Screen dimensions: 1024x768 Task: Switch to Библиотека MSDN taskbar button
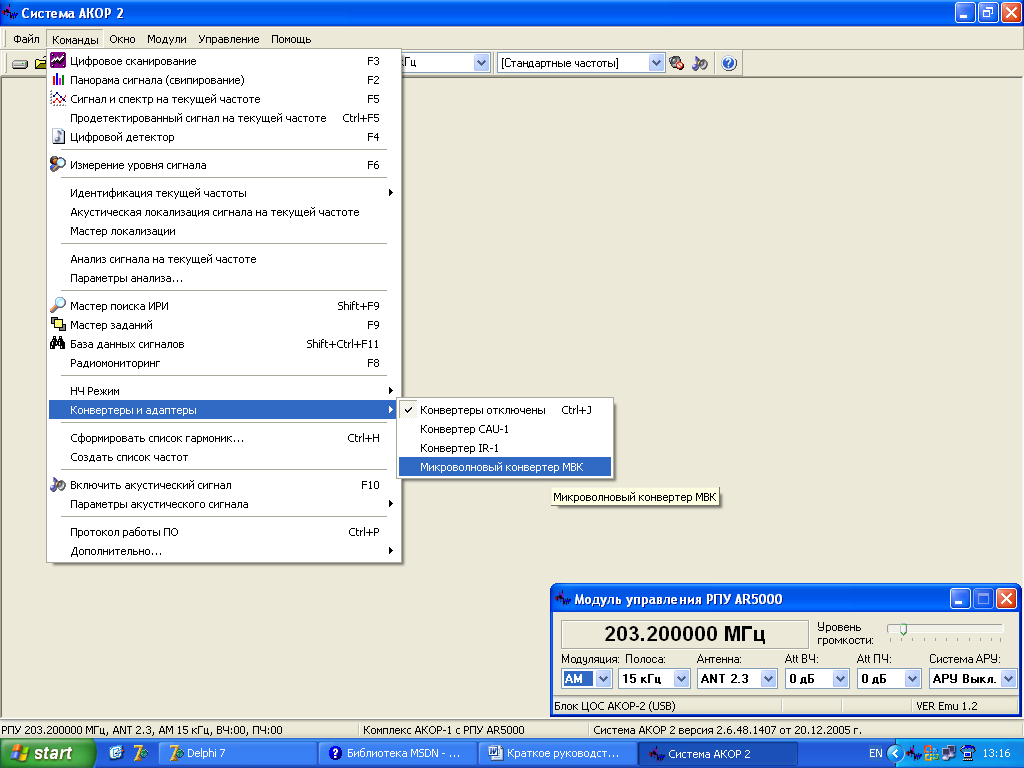click(398, 753)
